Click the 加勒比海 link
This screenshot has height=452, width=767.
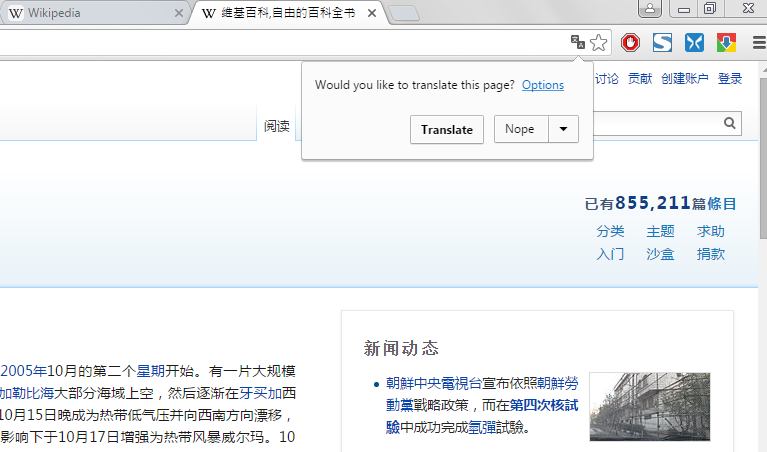coord(27,393)
